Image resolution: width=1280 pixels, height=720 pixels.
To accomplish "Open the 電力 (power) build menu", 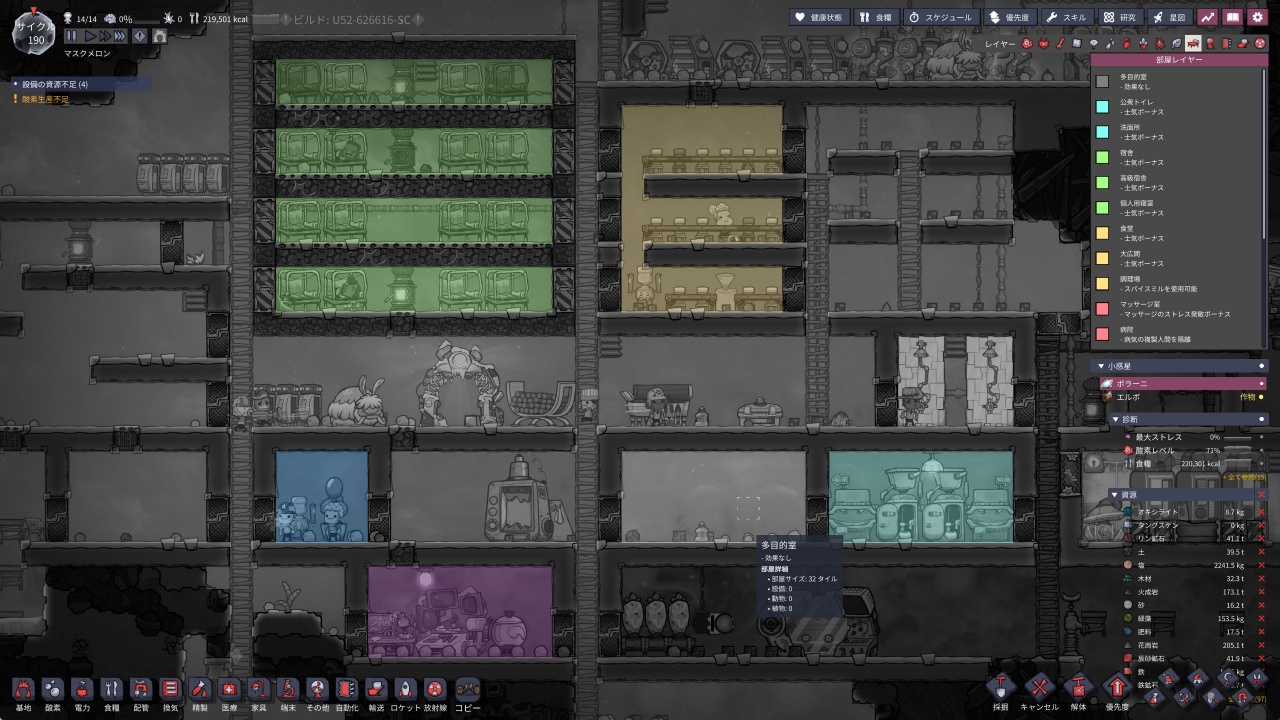I will (x=82, y=689).
